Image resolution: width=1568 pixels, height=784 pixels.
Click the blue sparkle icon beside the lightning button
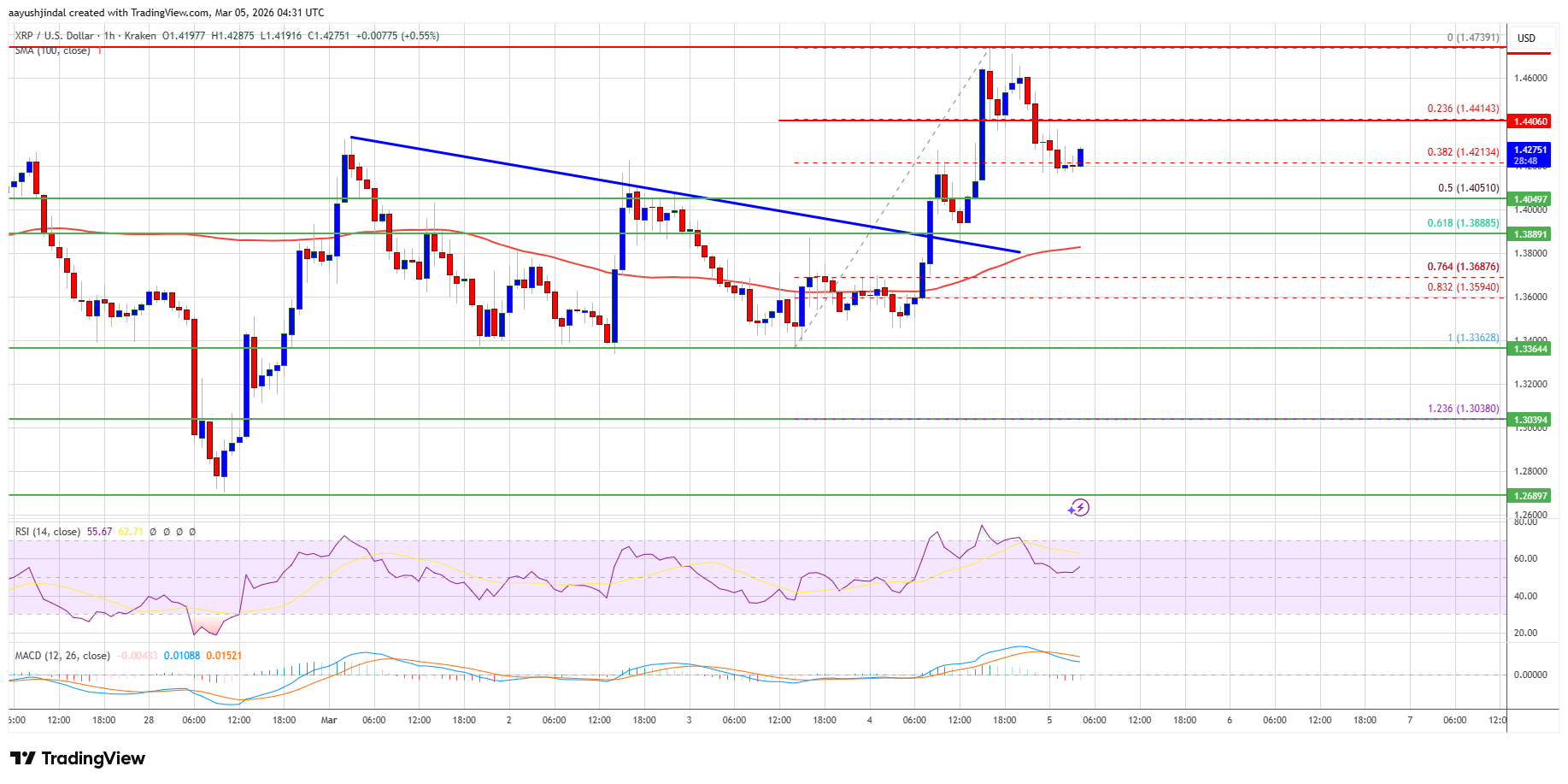tap(1072, 510)
